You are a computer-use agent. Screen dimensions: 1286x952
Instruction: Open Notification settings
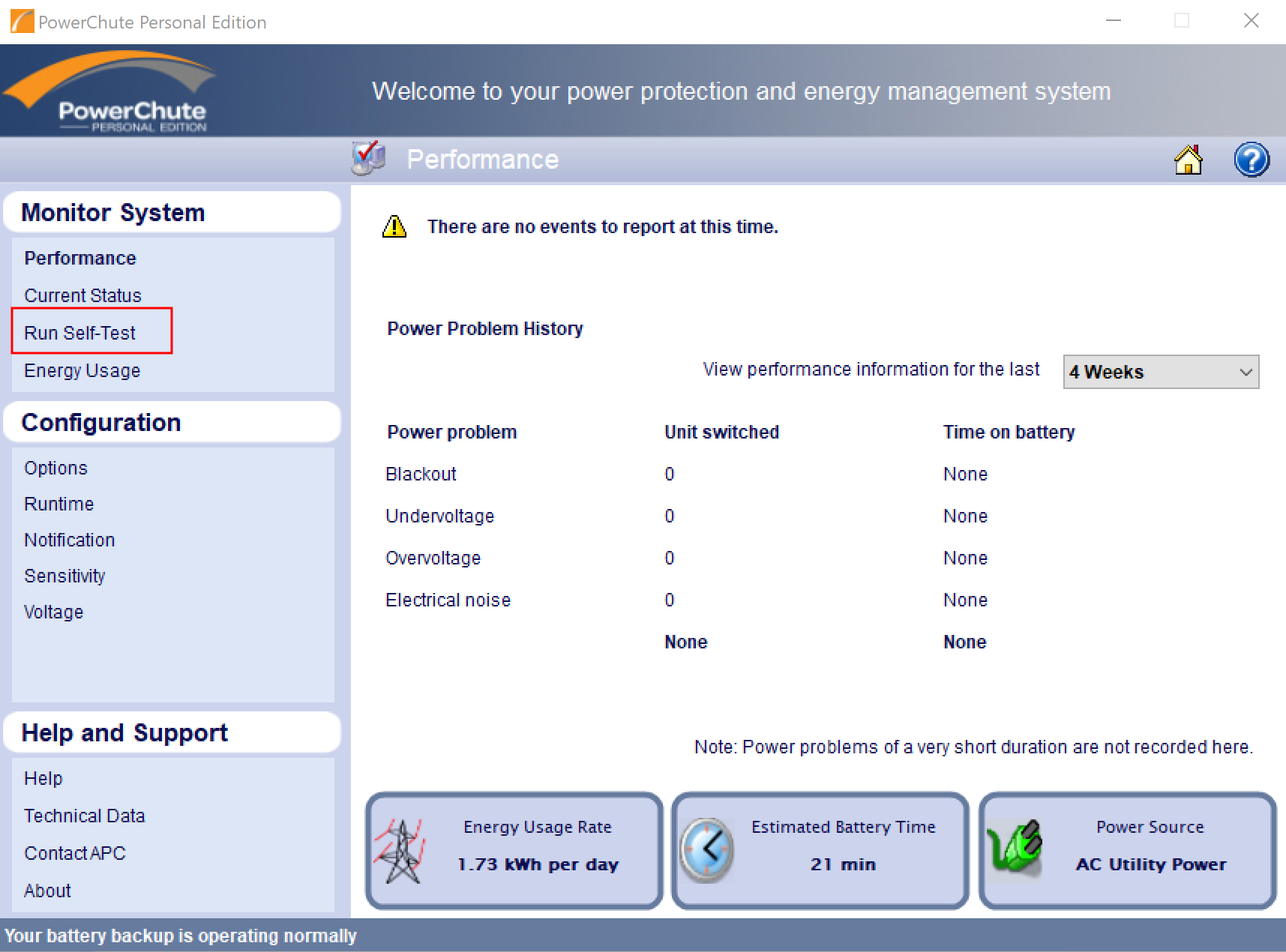69,540
